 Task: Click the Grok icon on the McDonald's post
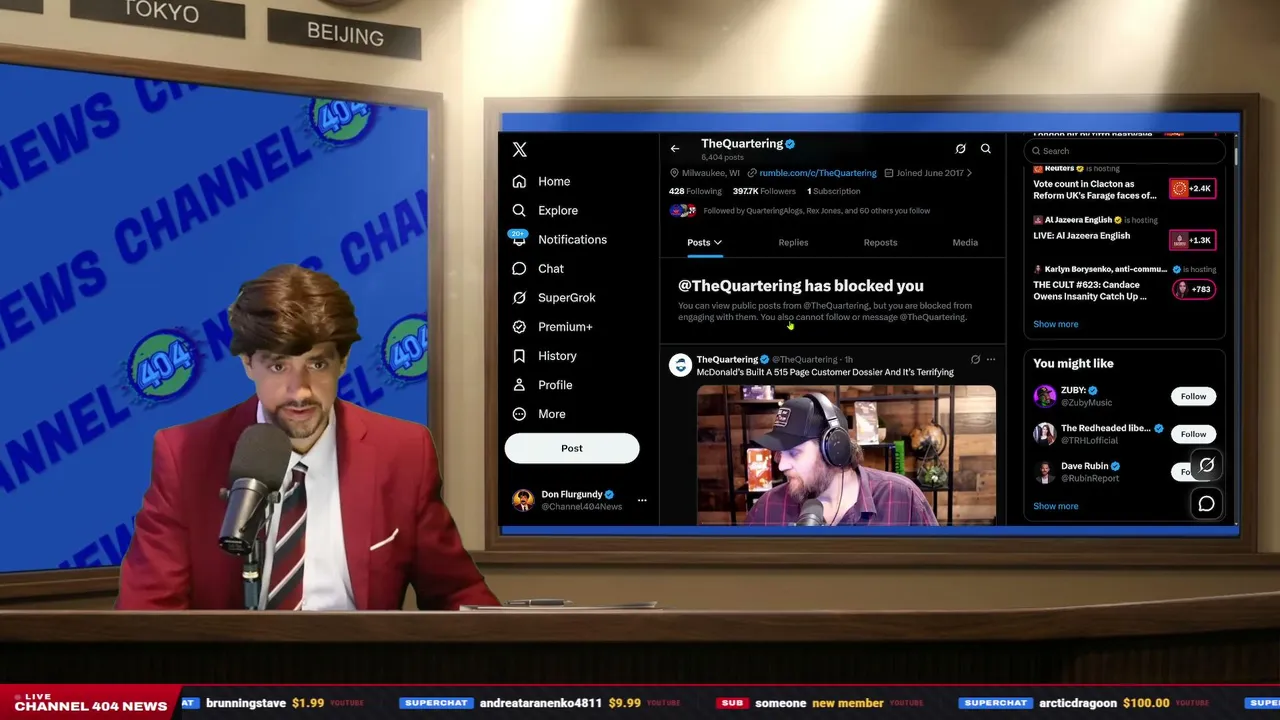pyautogui.click(x=975, y=360)
